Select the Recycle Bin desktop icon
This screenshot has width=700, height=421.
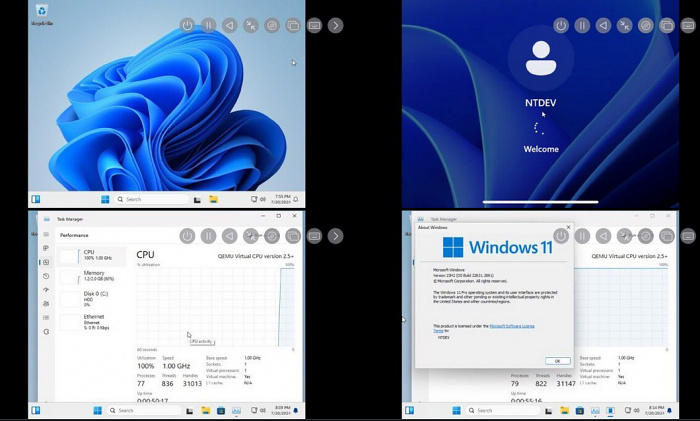click(x=42, y=14)
